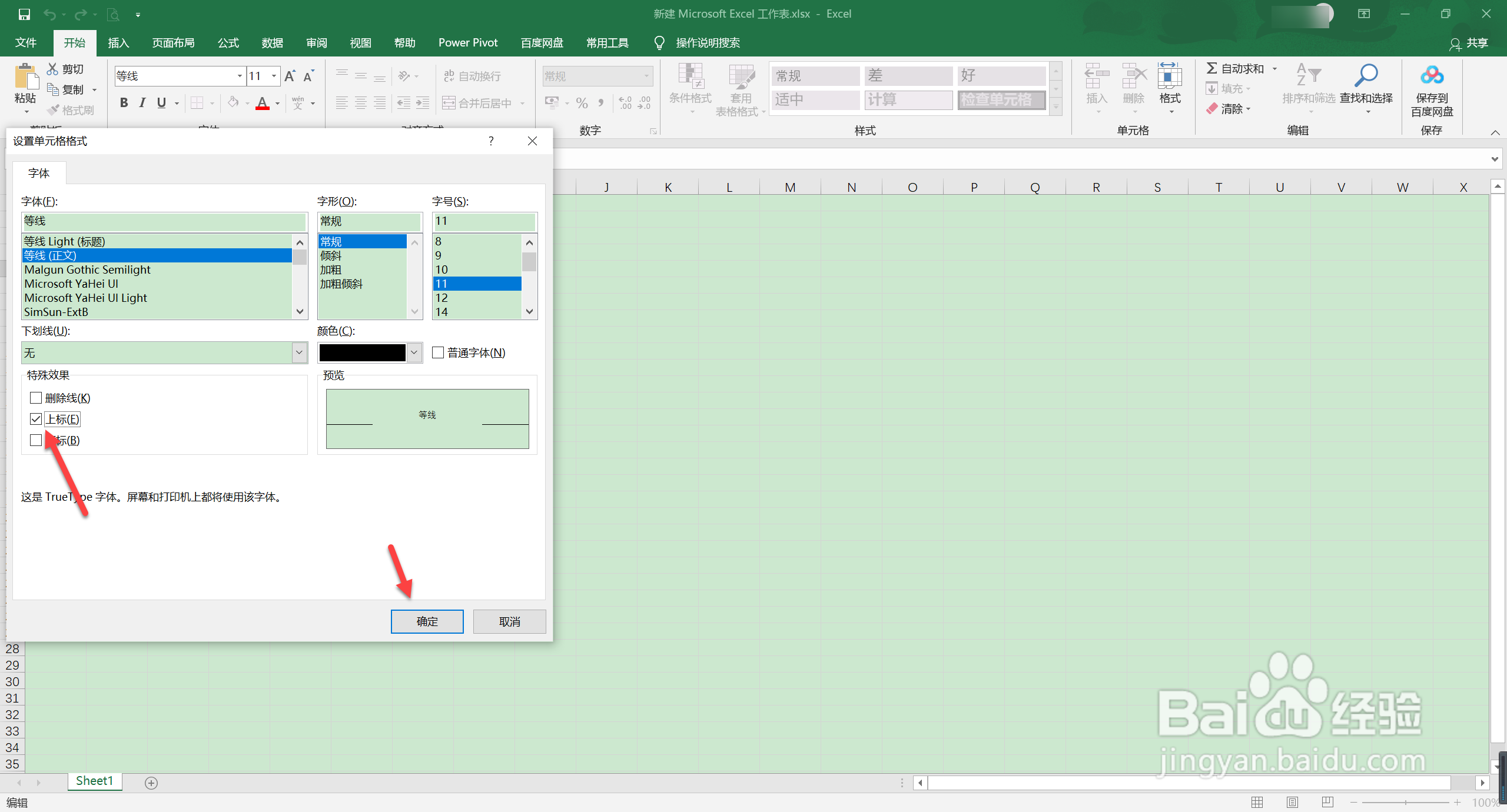
Task: Click the Page Layout view status icon
Action: pyautogui.click(x=1292, y=802)
